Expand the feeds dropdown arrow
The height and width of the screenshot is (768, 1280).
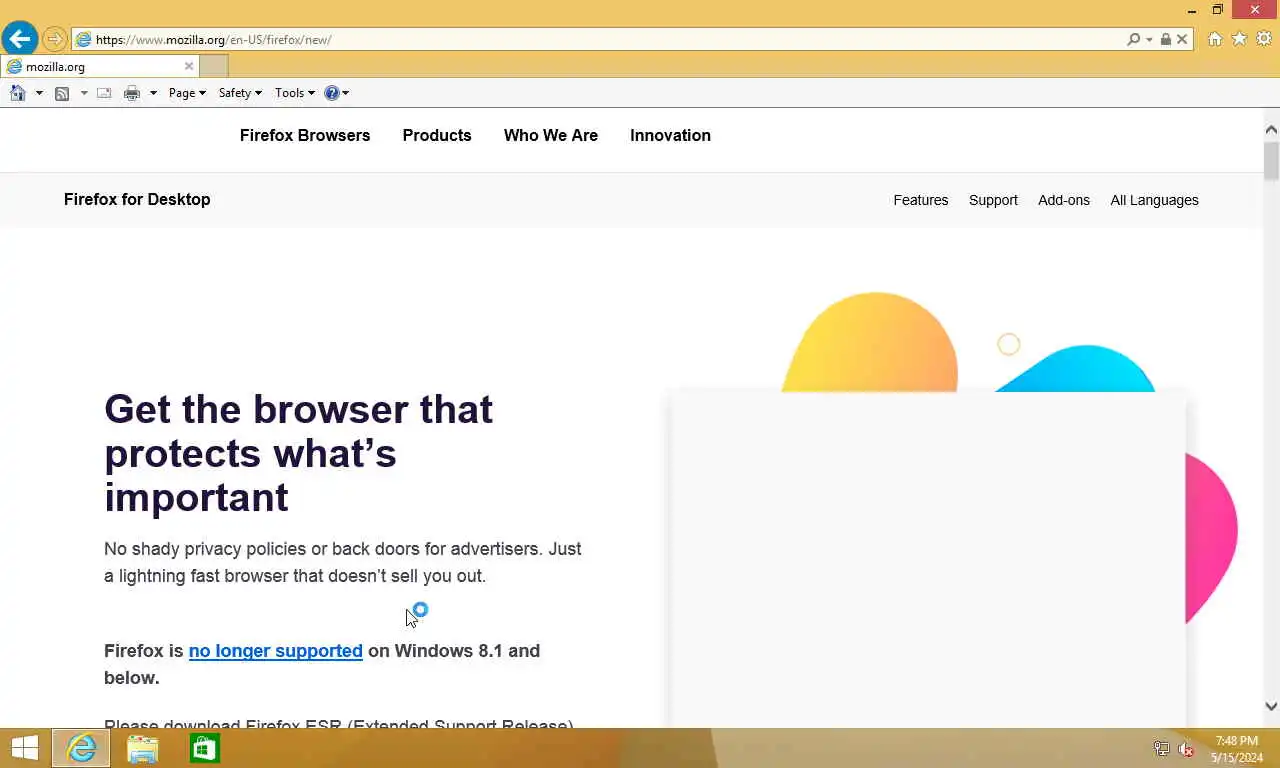[x=84, y=93]
